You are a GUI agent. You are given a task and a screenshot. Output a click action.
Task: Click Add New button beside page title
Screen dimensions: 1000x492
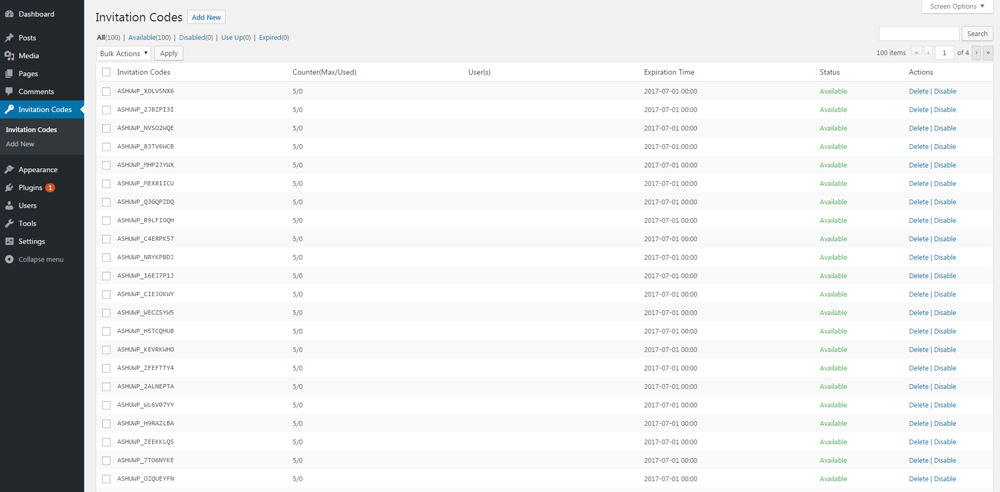(206, 17)
